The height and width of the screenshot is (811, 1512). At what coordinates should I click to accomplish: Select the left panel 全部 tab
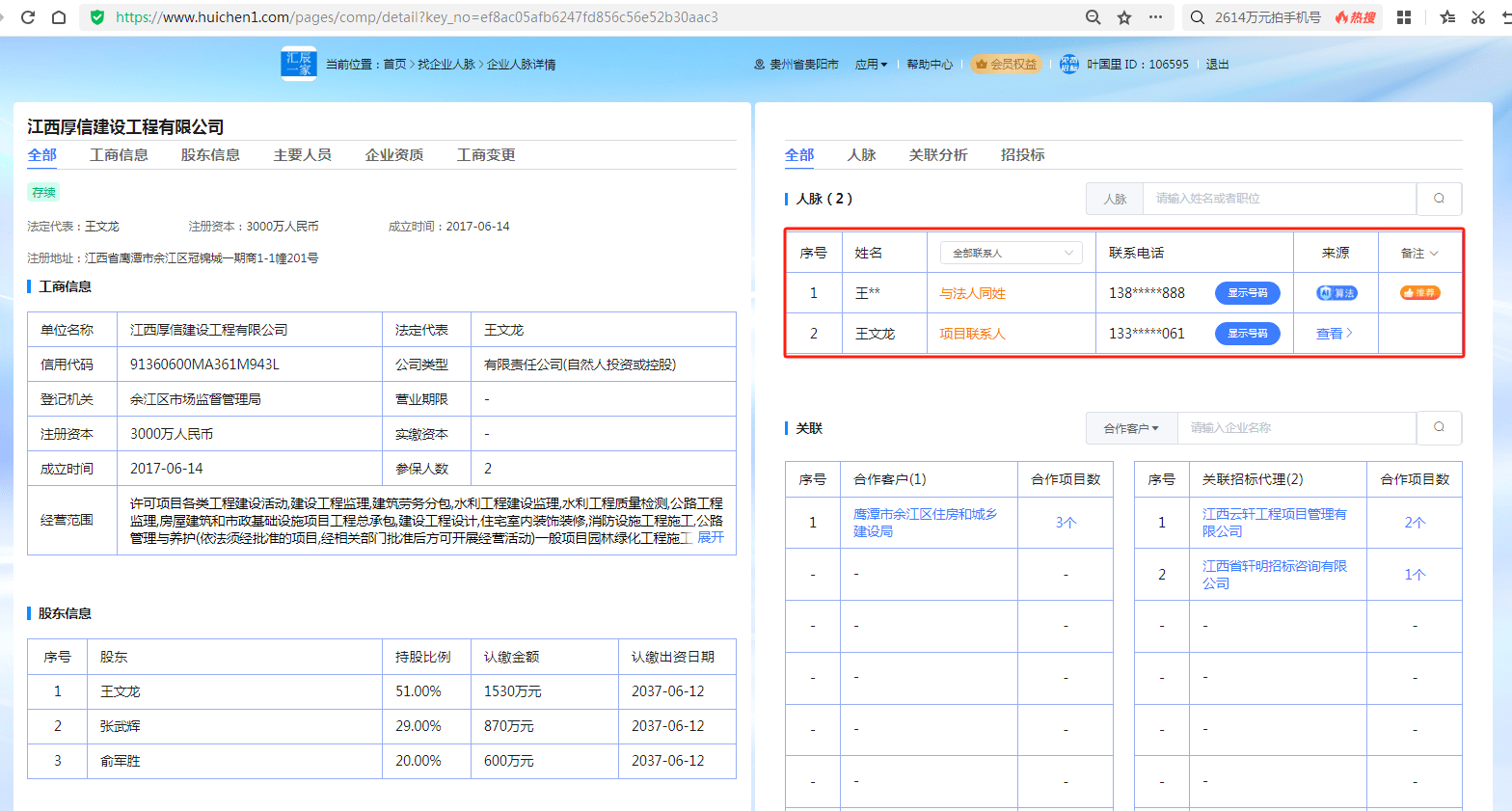[x=41, y=155]
